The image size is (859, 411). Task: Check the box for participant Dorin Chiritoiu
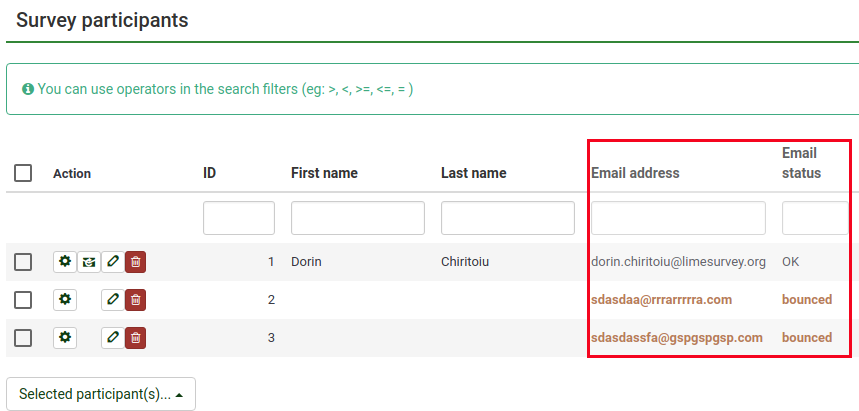click(23, 262)
